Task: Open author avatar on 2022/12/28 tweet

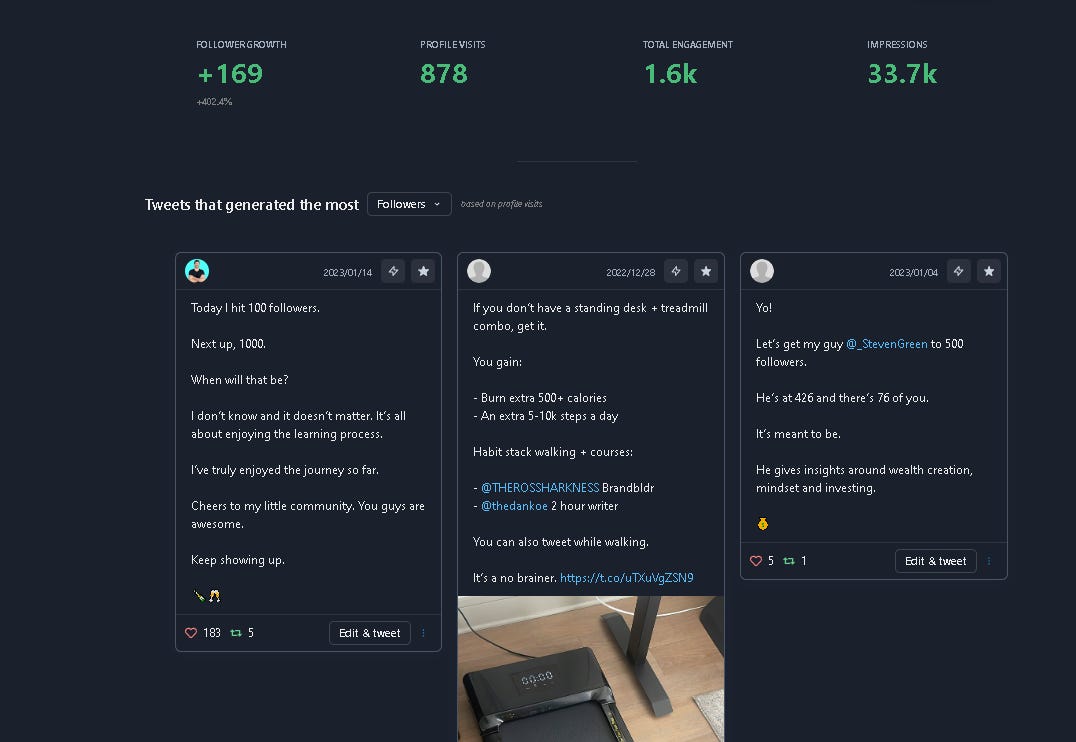Action: [479, 271]
